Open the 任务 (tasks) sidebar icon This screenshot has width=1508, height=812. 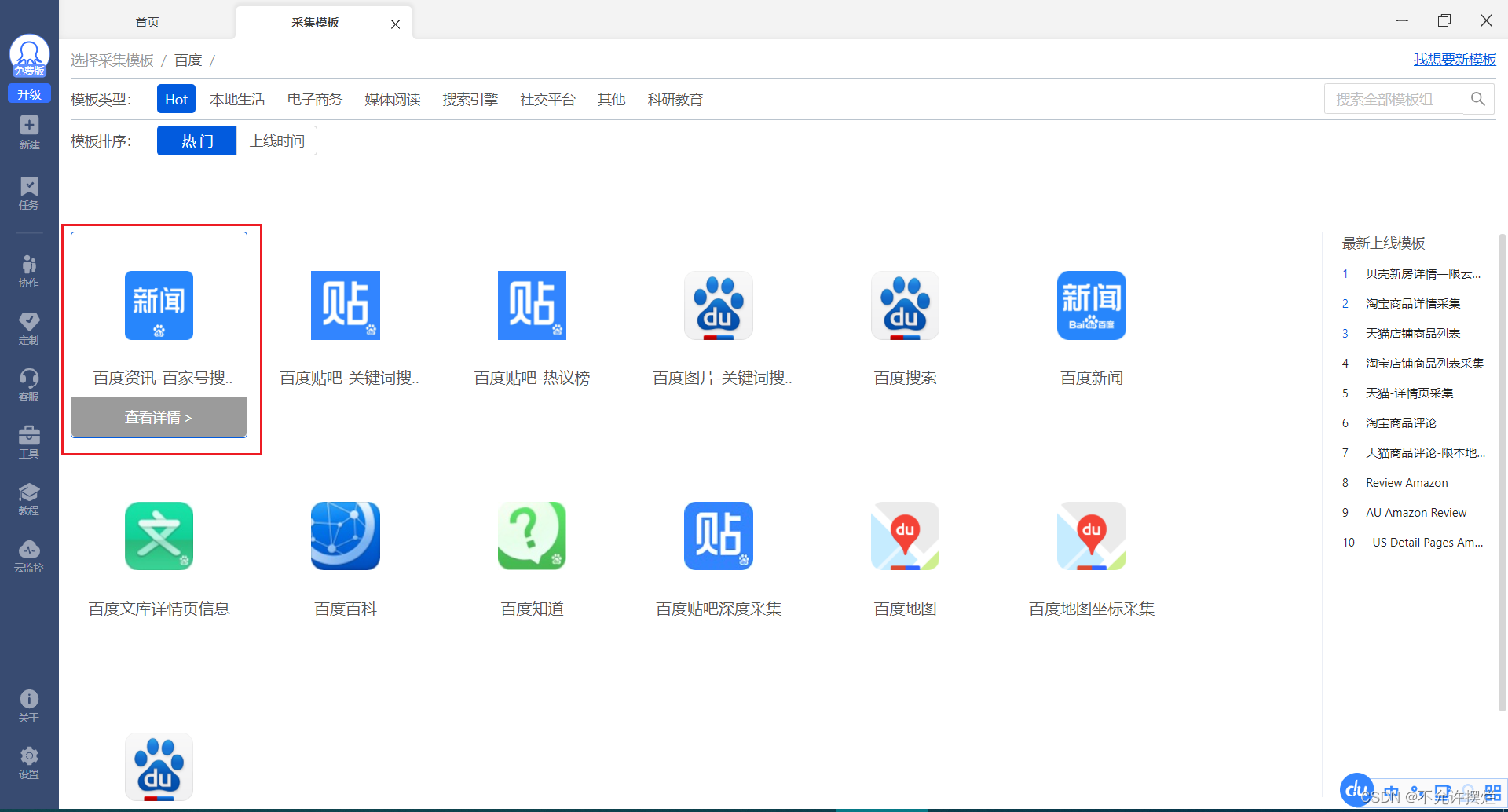coord(29,193)
